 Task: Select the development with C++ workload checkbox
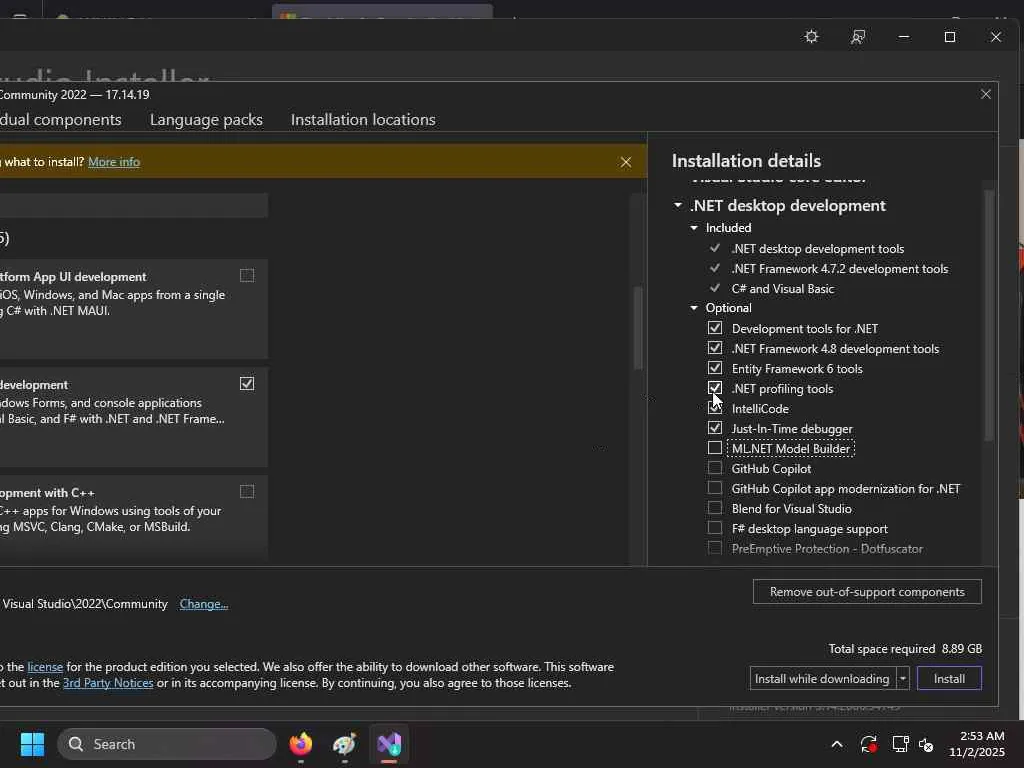247,491
